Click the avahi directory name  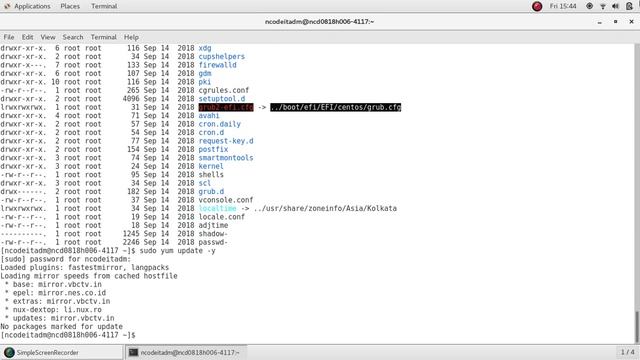tap(209, 116)
